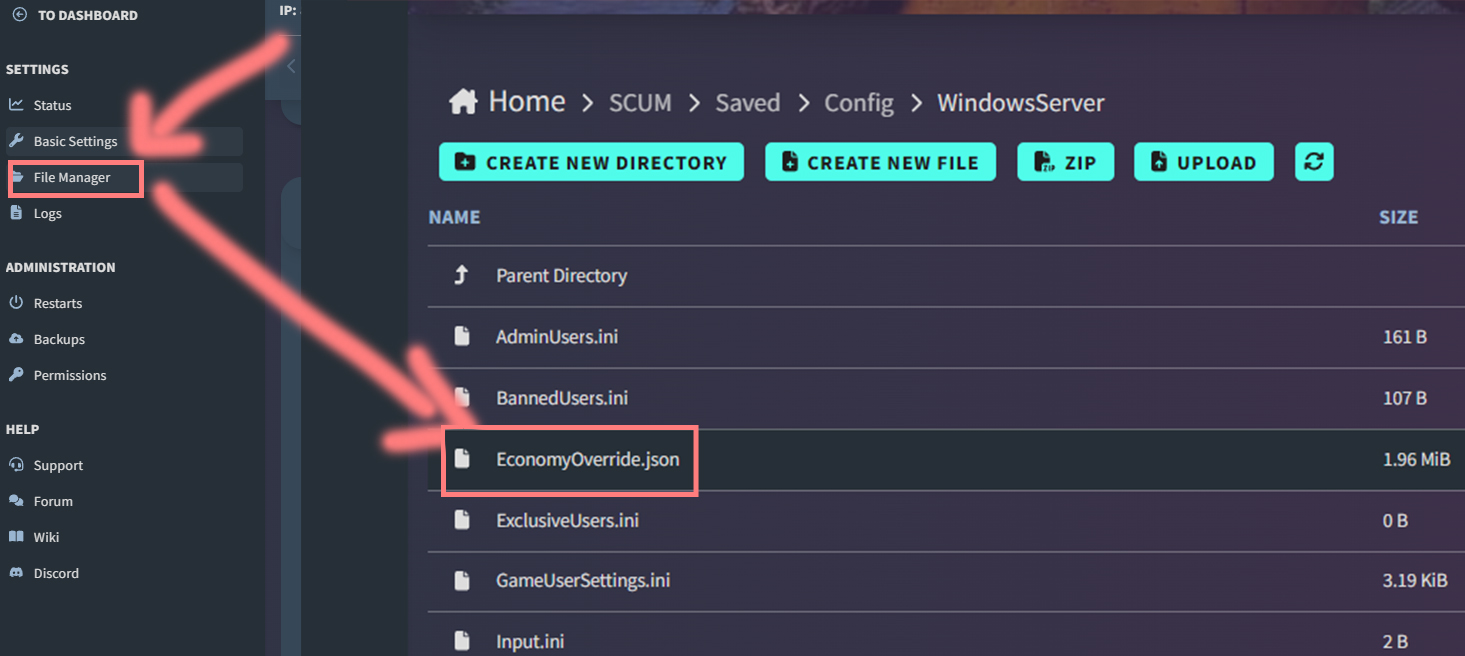Open the GameUserSettings.ini file
1465x656 pixels.
pos(582,580)
